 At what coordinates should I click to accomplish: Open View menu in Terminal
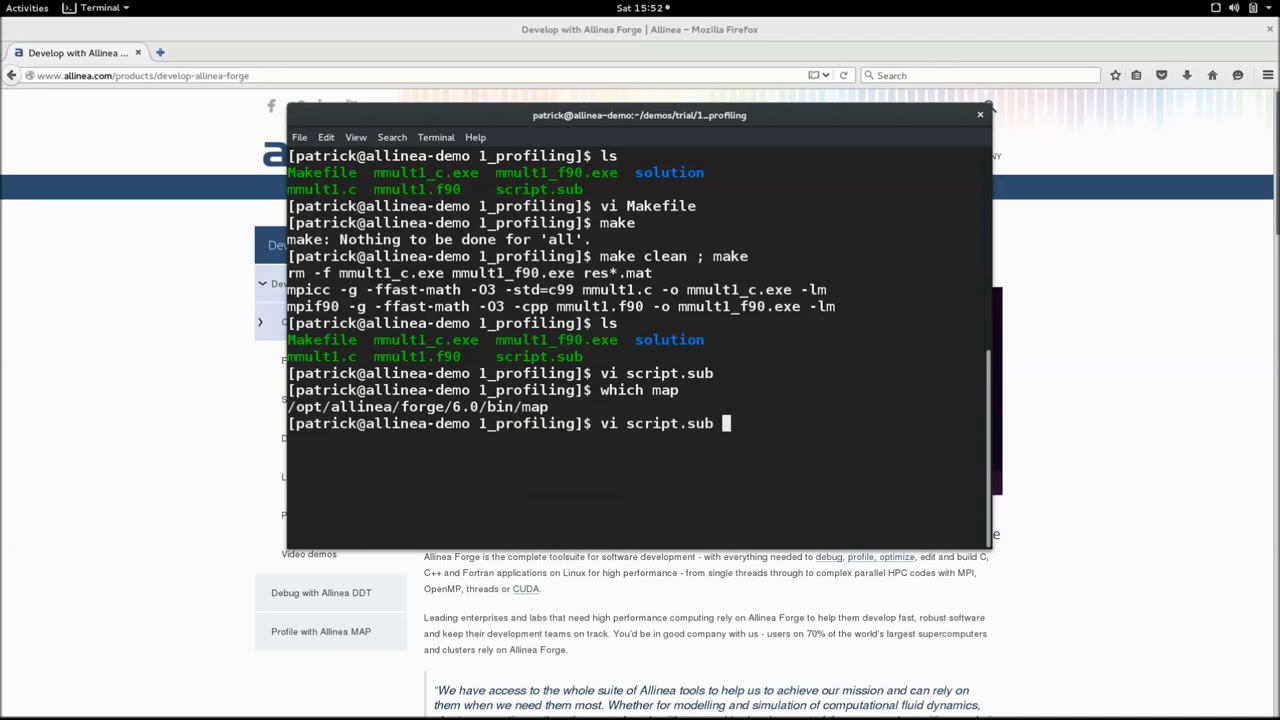[356, 137]
